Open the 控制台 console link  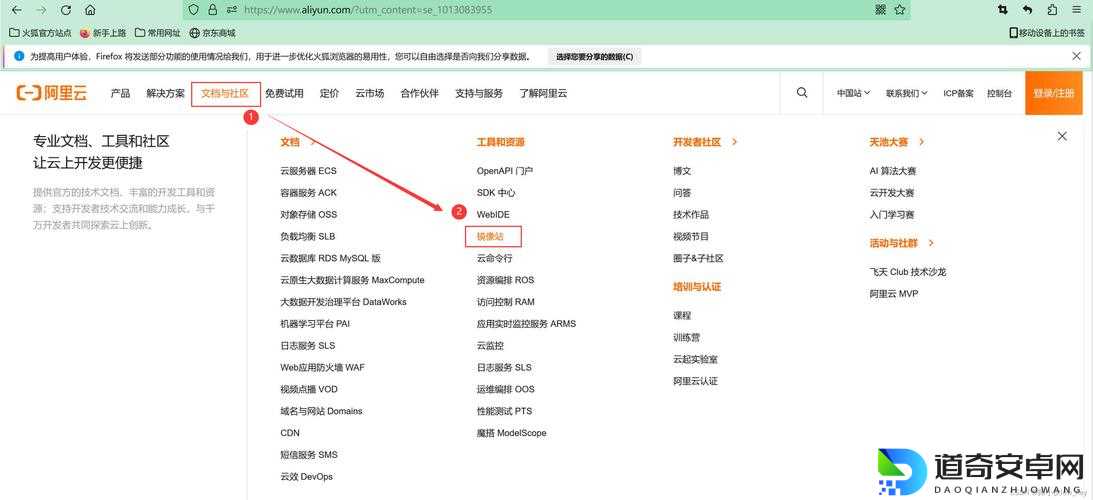[999, 93]
